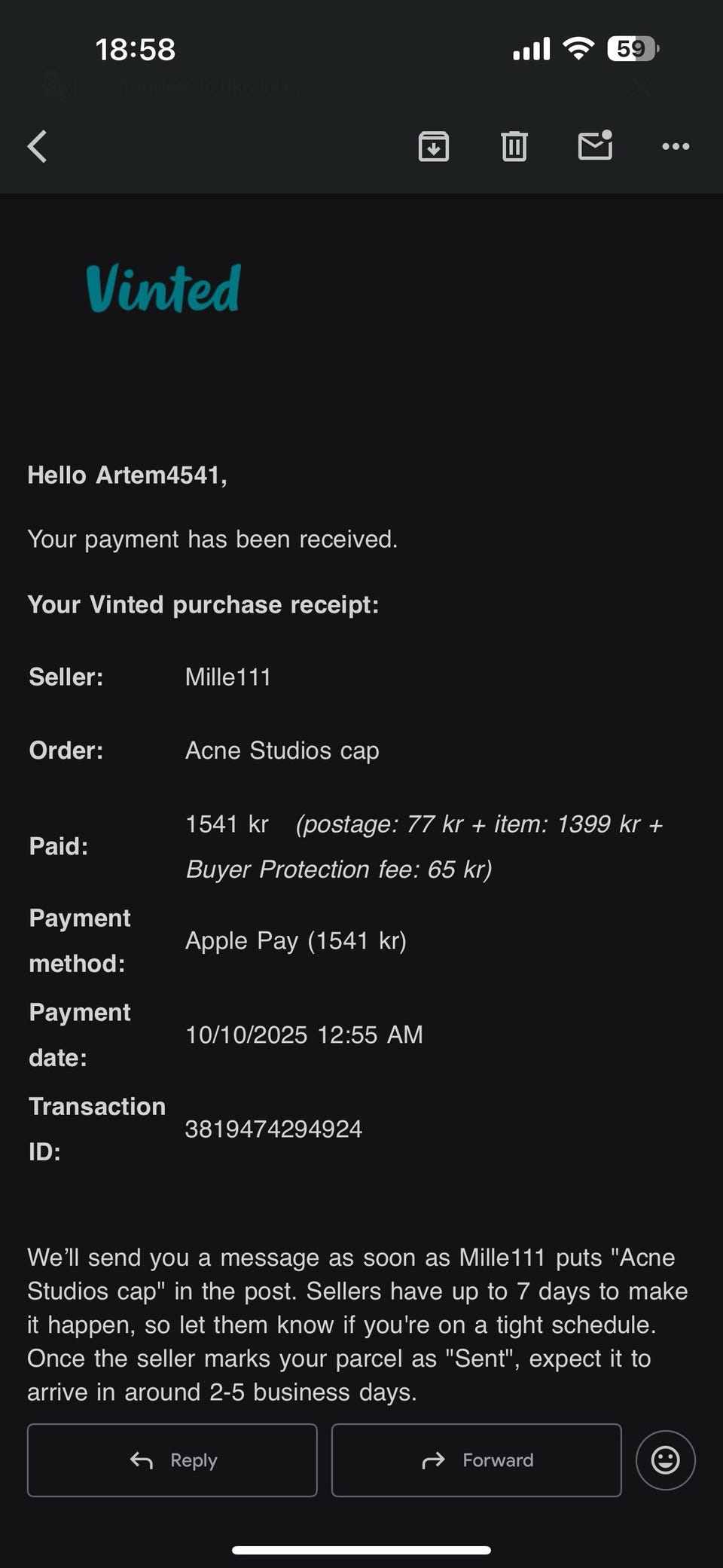Delete the email with the trash icon
This screenshot has height=1568, width=723.
click(514, 146)
